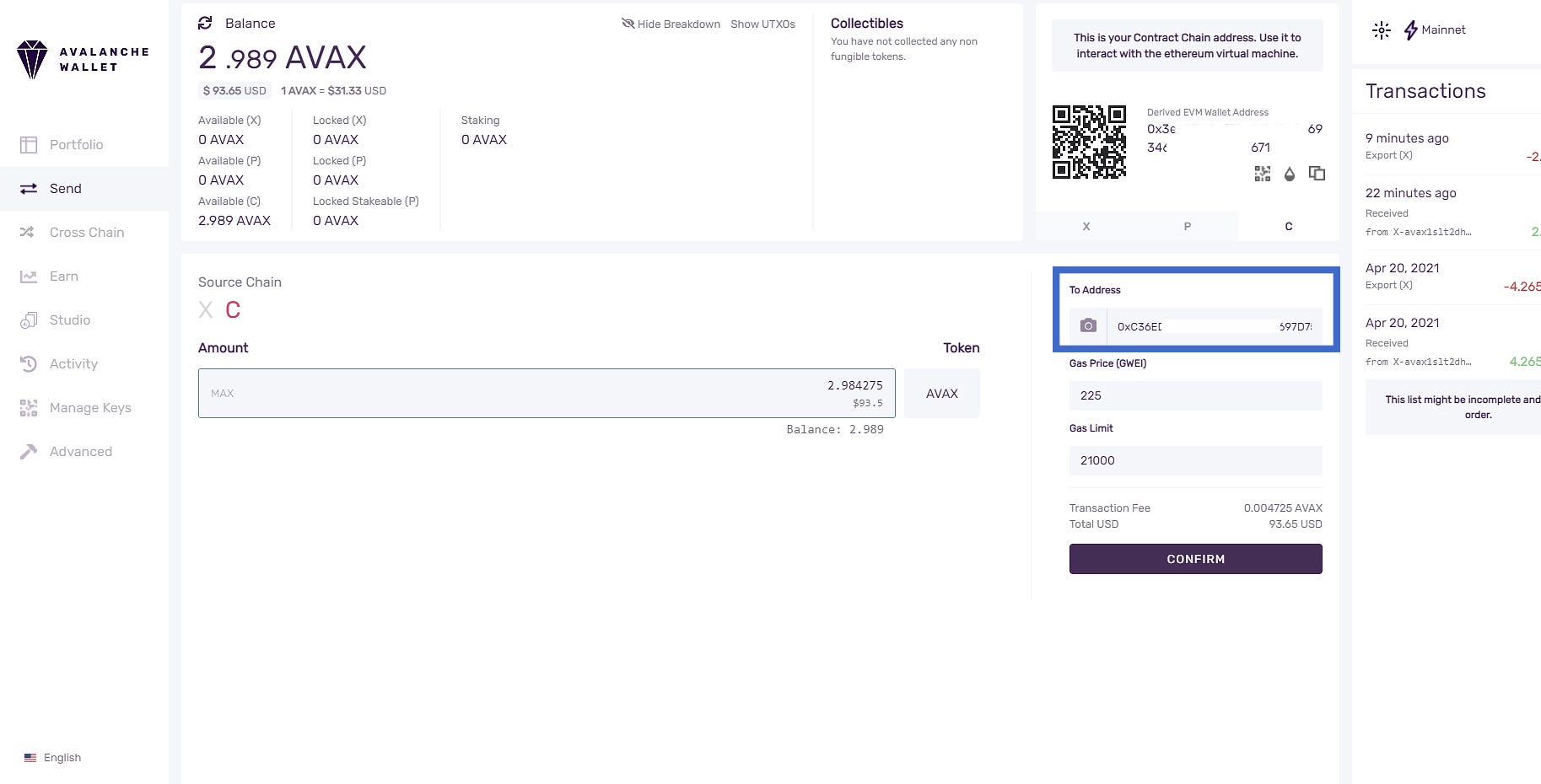Show UTXOs for the balance
The height and width of the screenshot is (784, 1541).
[762, 24]
